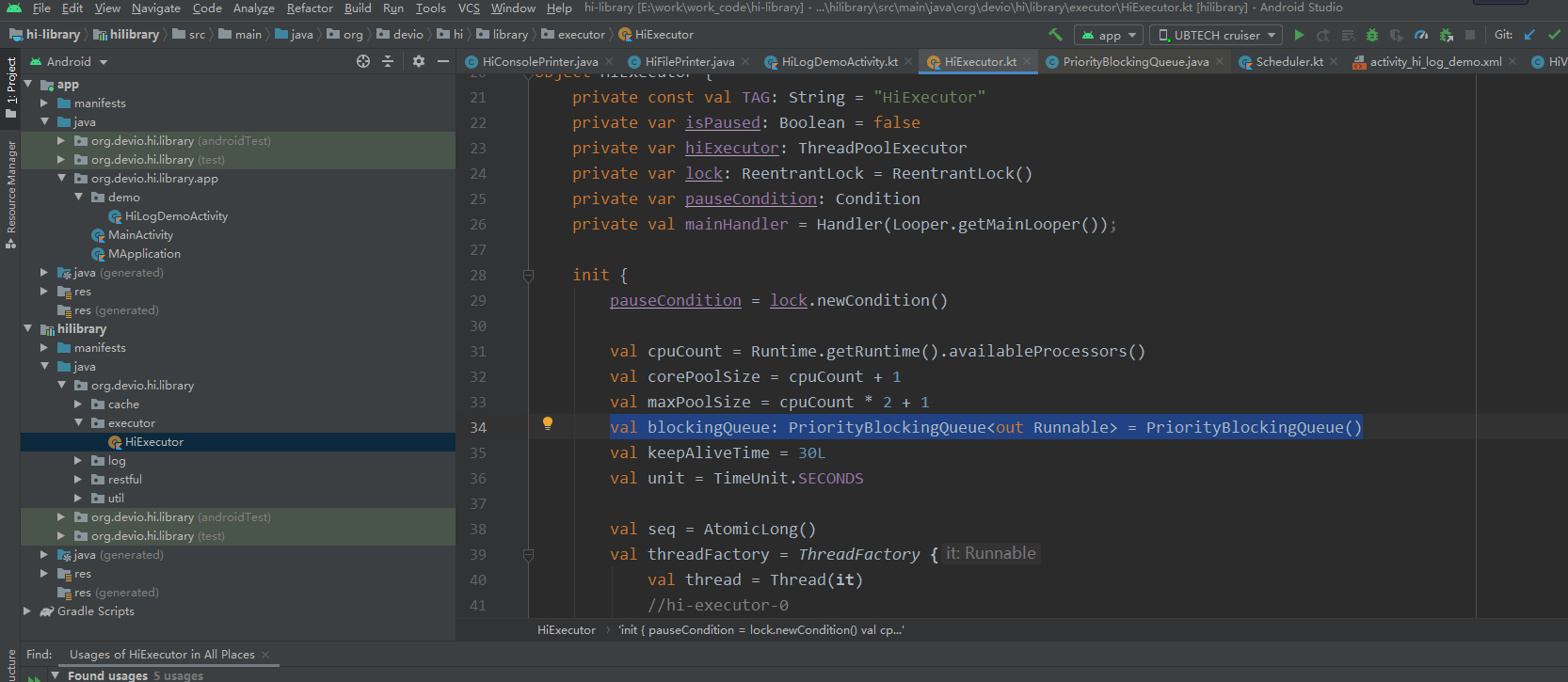Attach debugger to Android process icon

click(x=1446, y=35)
